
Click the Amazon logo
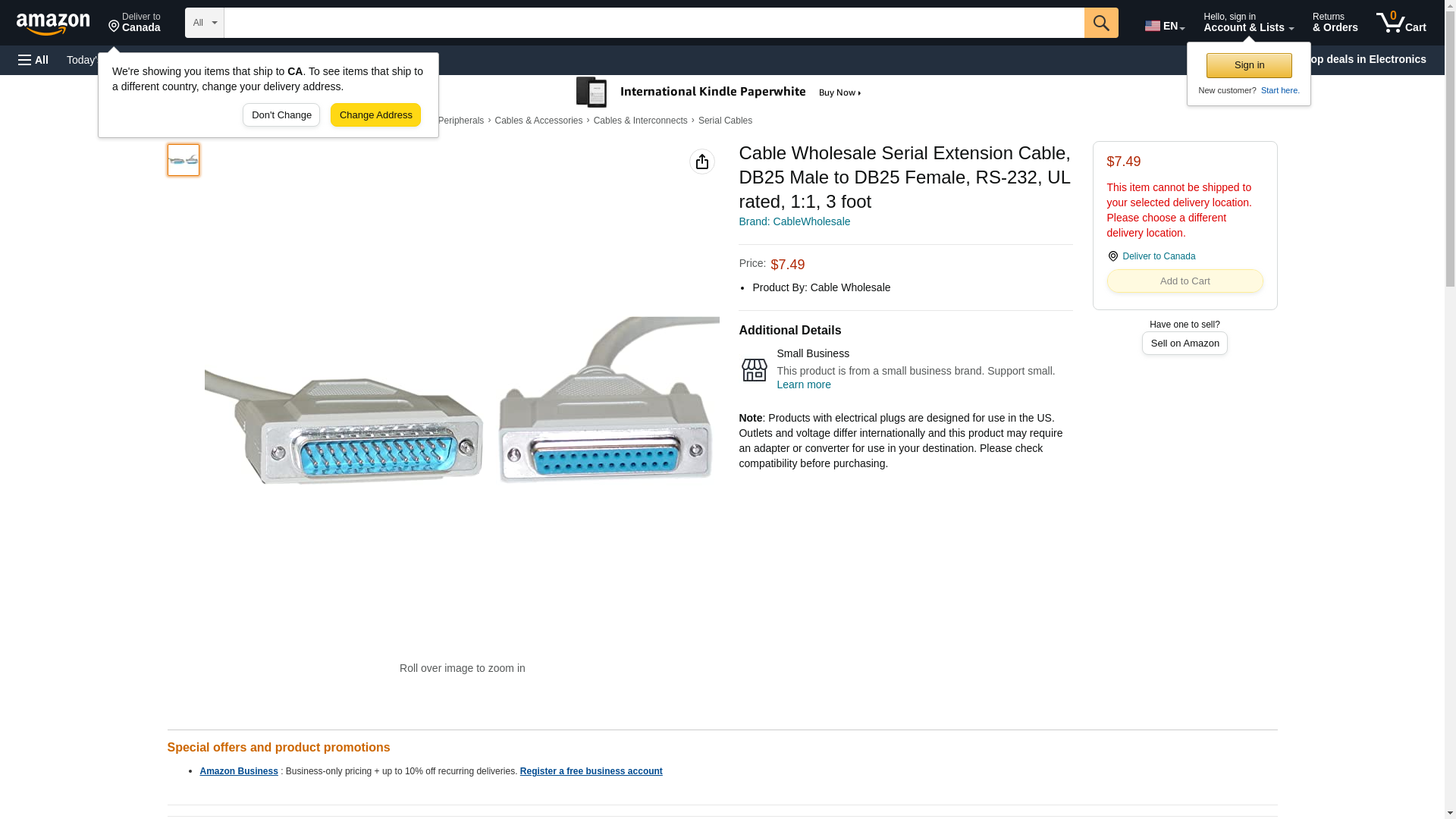coord(53,24)
